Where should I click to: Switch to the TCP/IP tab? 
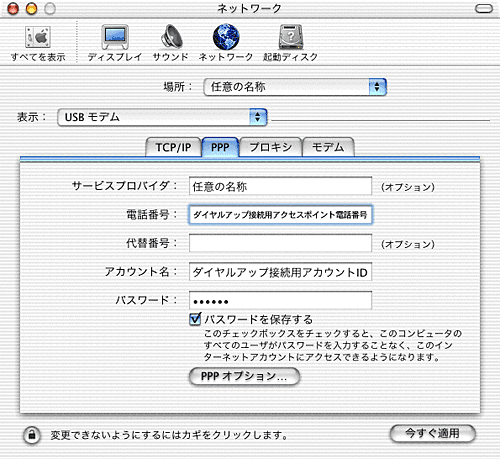(x=173, y=147)
